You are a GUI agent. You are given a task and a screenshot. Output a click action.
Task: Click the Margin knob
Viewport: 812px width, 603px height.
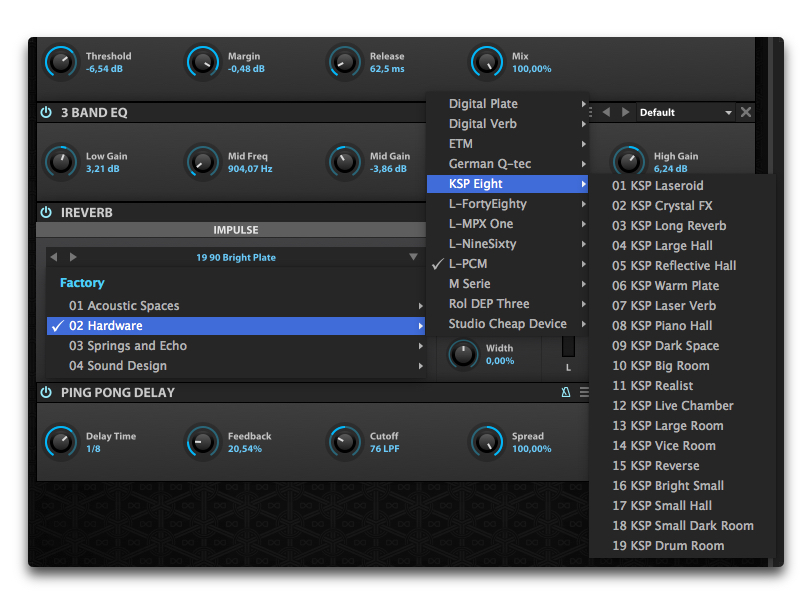203,62
